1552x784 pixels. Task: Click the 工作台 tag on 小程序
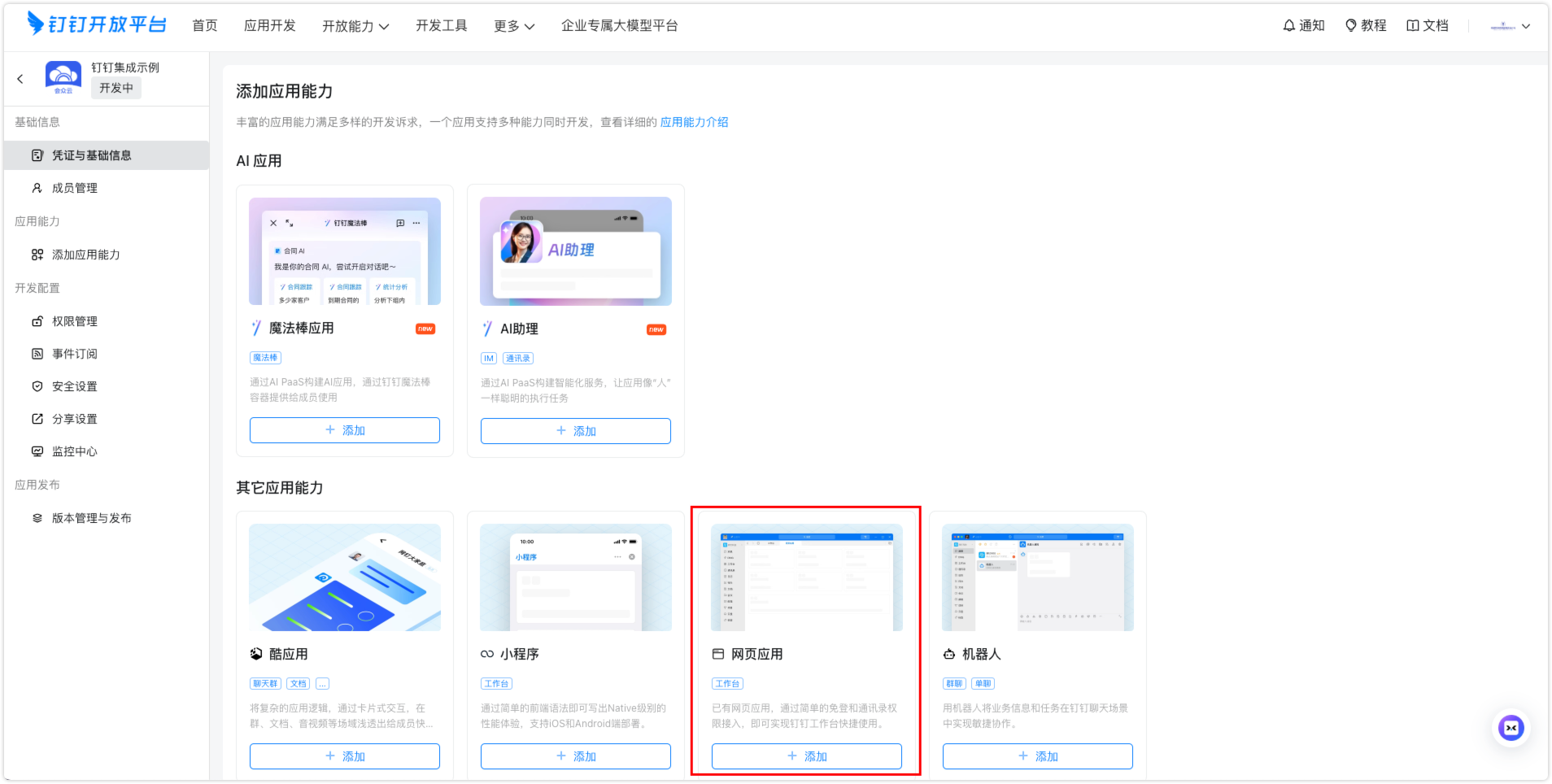tap(496, 684)
